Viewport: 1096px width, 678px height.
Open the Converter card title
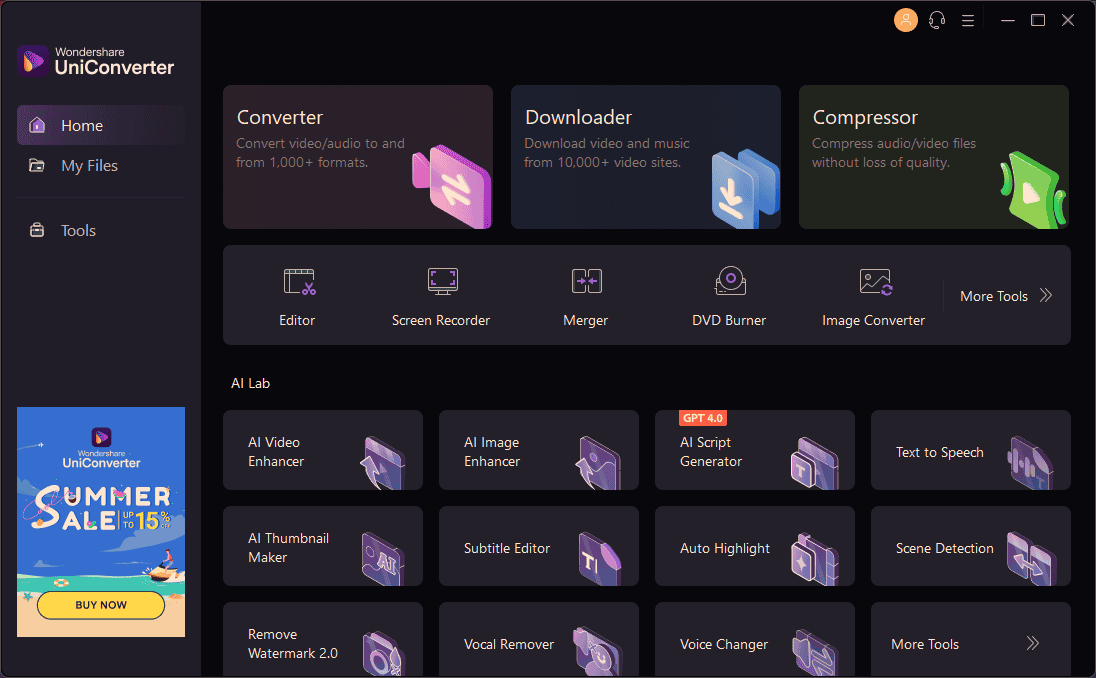280,117
